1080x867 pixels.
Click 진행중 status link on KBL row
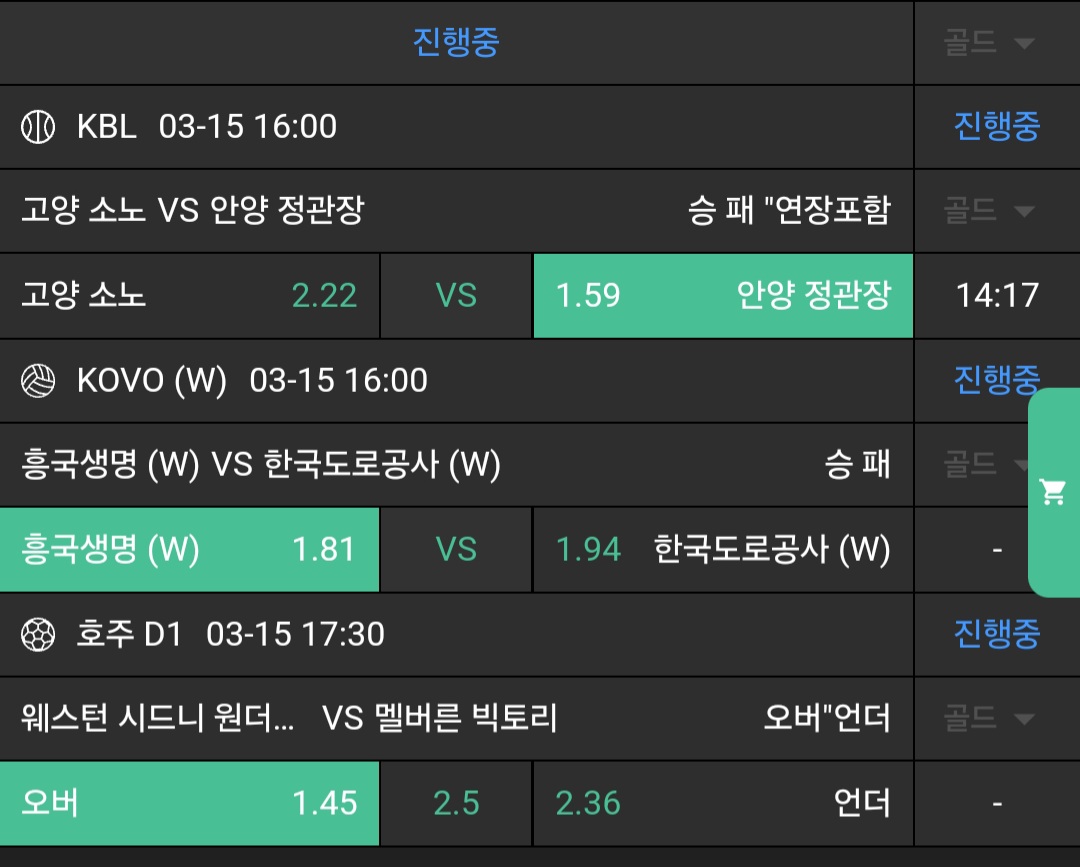point(996,127)
